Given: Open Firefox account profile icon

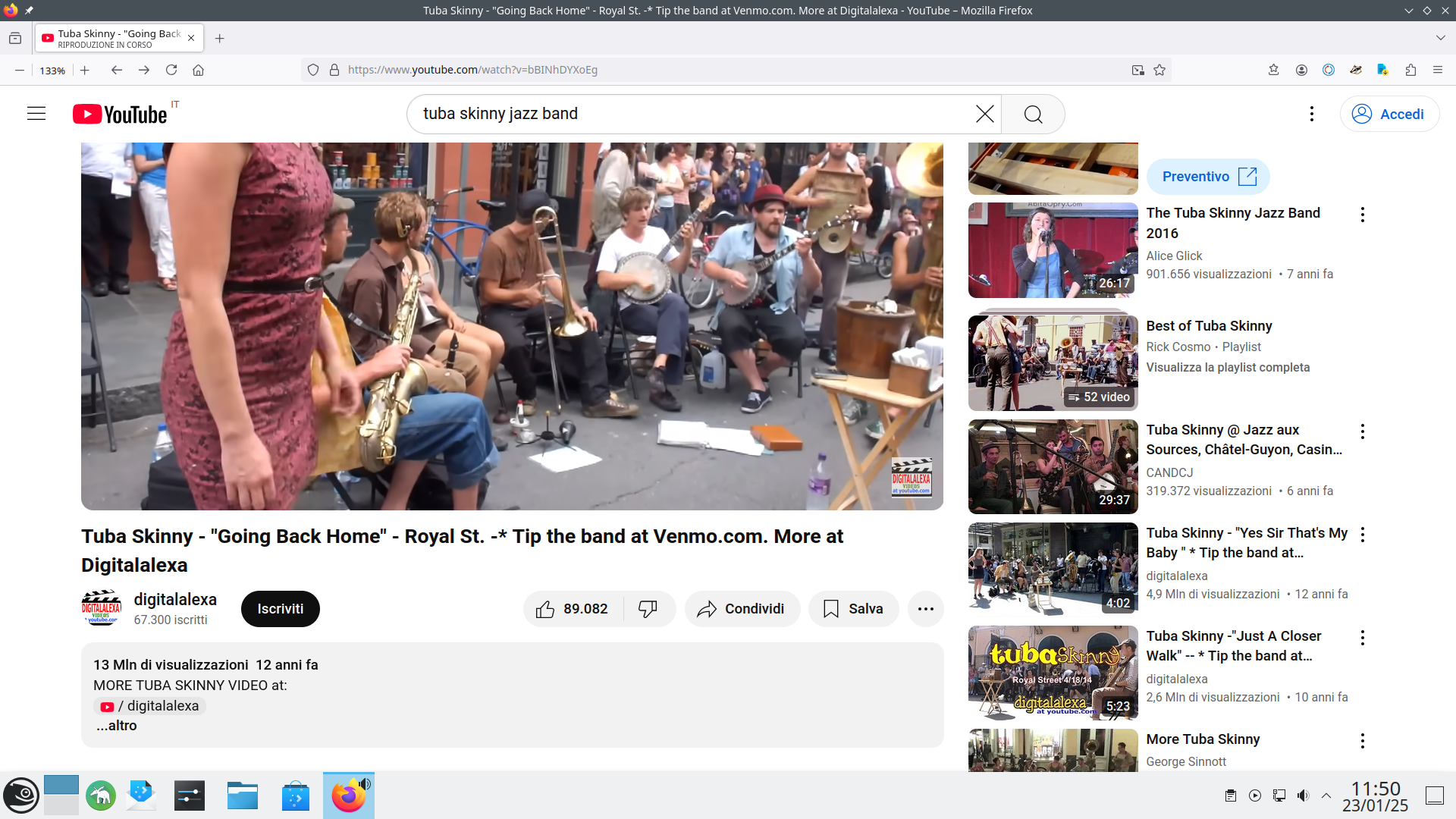Looking at the screenshot, I should pyautogui.click(x=1301, y=70).
